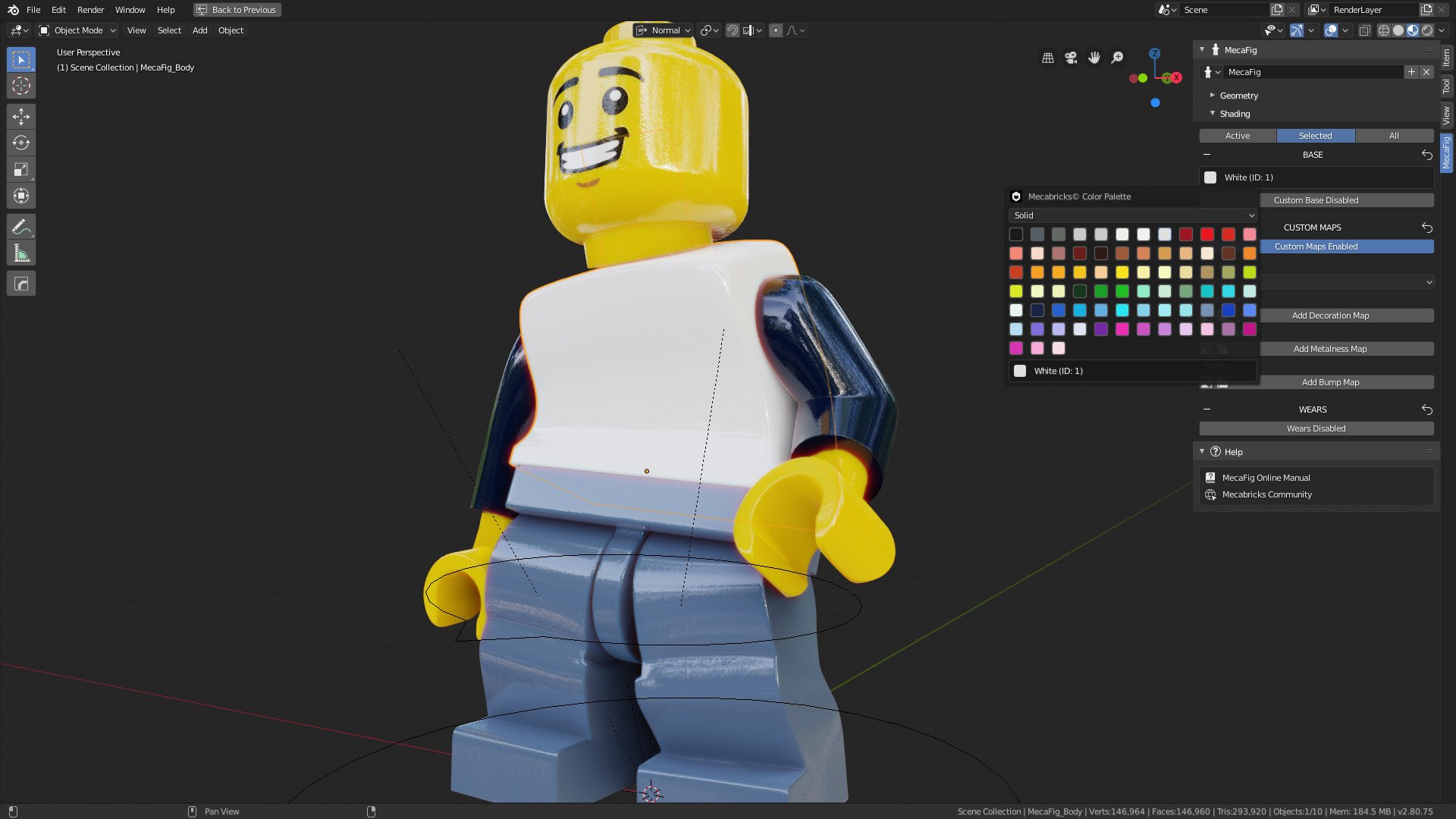Pick the bright red palette swatch
This screenshot has width=1456, height=819.
click(1207, 234)
